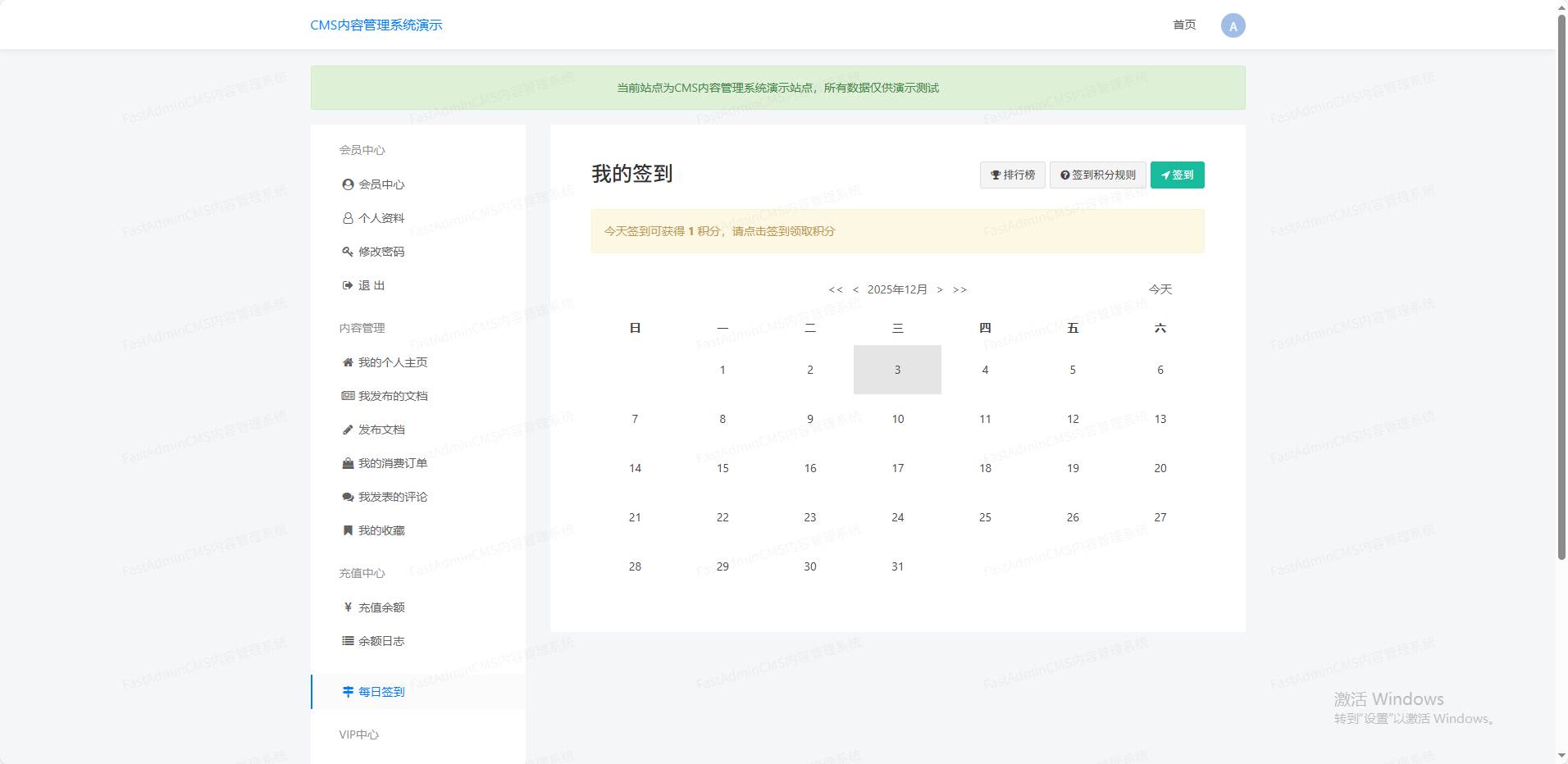
Task: Click the user avatar icon in header
Action: click(1233, 25)
